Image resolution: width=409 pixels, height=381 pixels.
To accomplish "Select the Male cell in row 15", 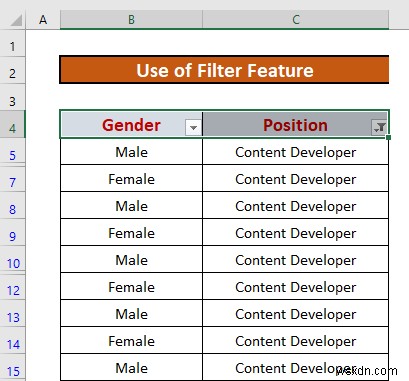I will click(x=131, y=368).
